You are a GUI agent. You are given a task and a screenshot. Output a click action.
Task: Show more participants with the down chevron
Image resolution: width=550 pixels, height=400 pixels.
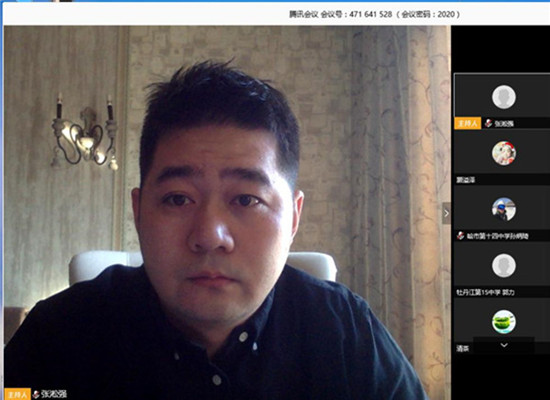pyautogui.click(x=504, y=345)
